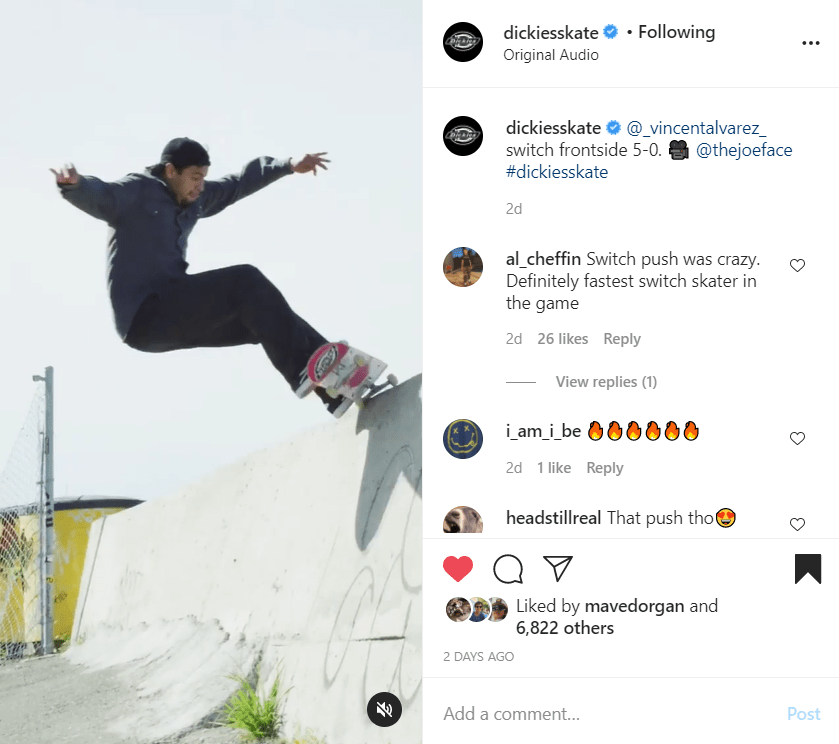Like i_am_i_be's fire emoji comment
The image size is (839, 744).
797,438
